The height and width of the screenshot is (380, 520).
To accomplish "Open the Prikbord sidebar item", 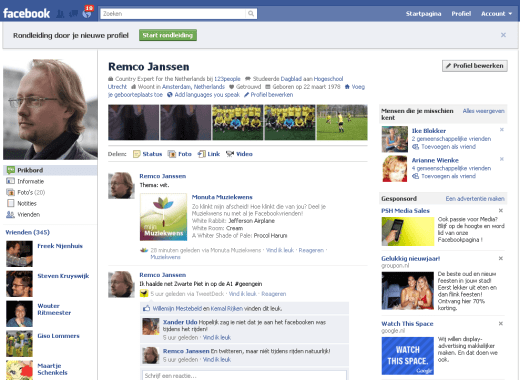I will coord(50,170).
